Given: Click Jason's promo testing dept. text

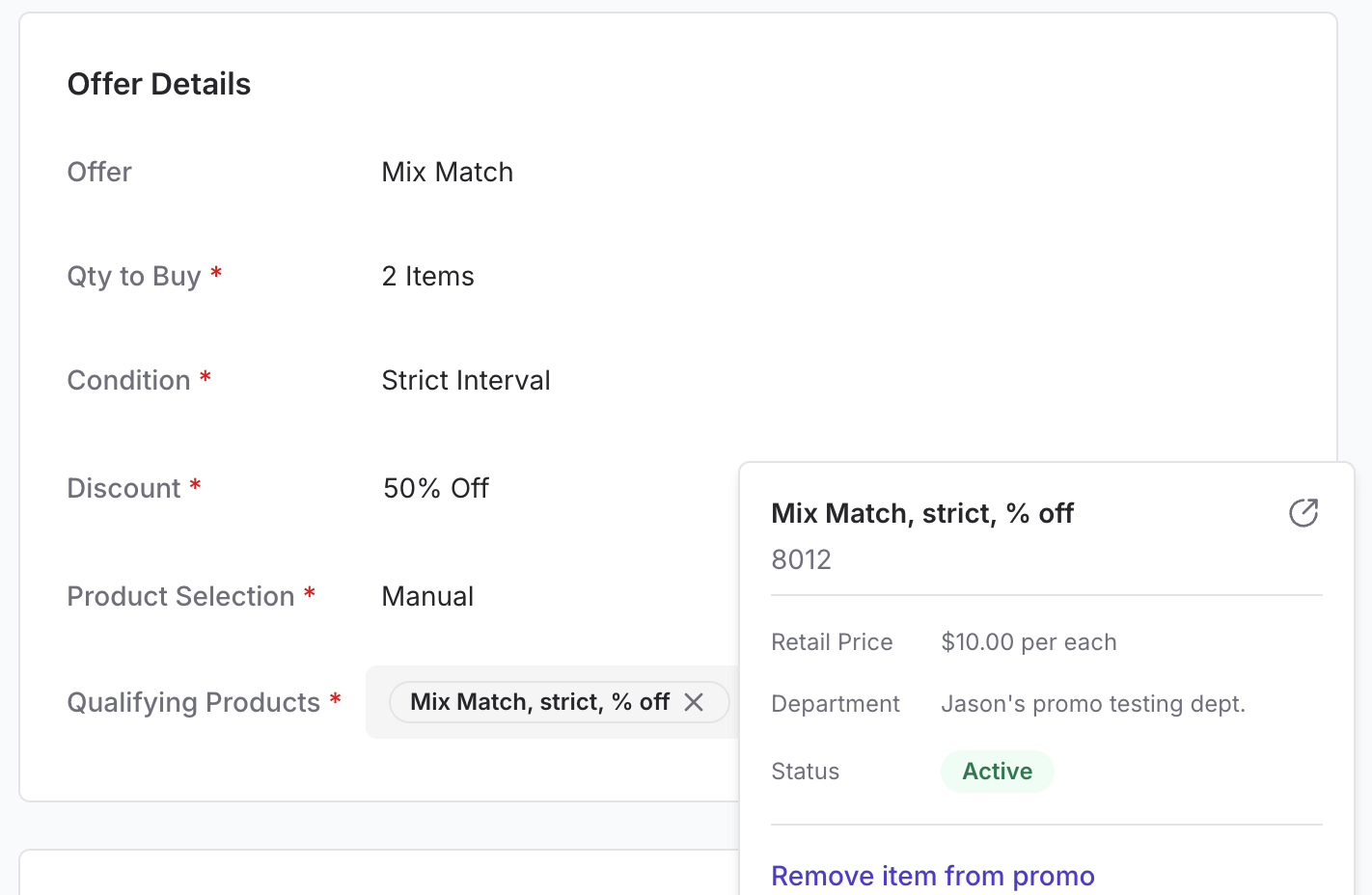Looking at the screenshot, I should [x=1092, y=704].
